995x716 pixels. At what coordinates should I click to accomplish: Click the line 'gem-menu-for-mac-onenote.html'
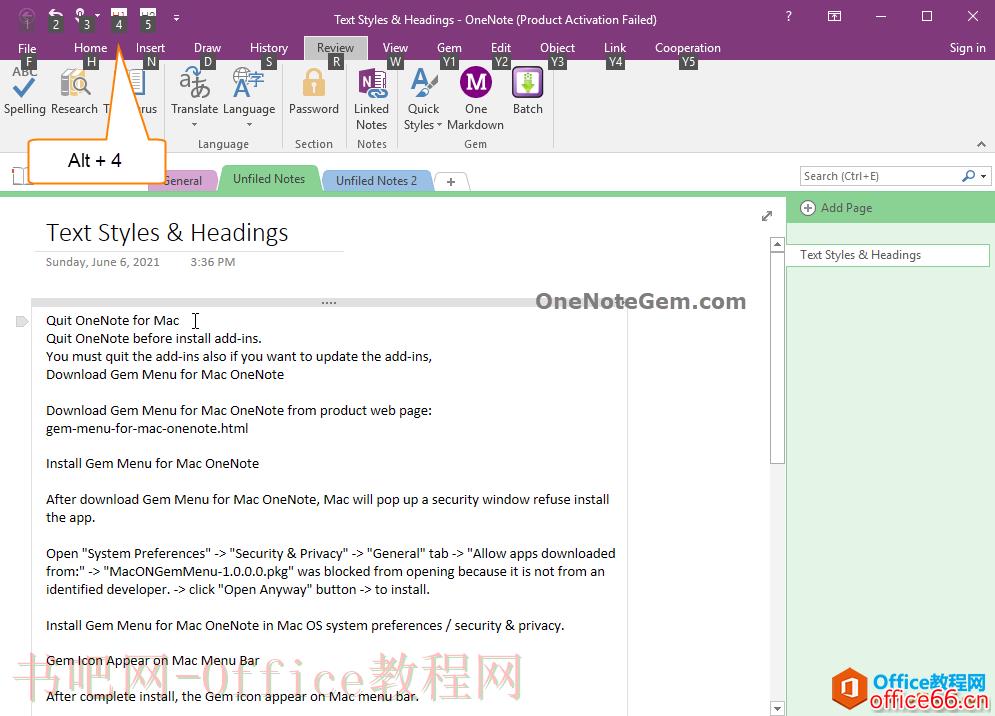click(147, 428)
